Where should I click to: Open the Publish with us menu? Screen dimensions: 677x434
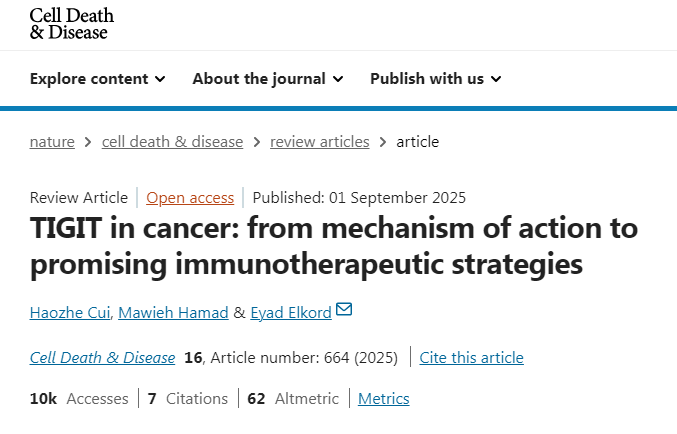[x=427, y=79]
